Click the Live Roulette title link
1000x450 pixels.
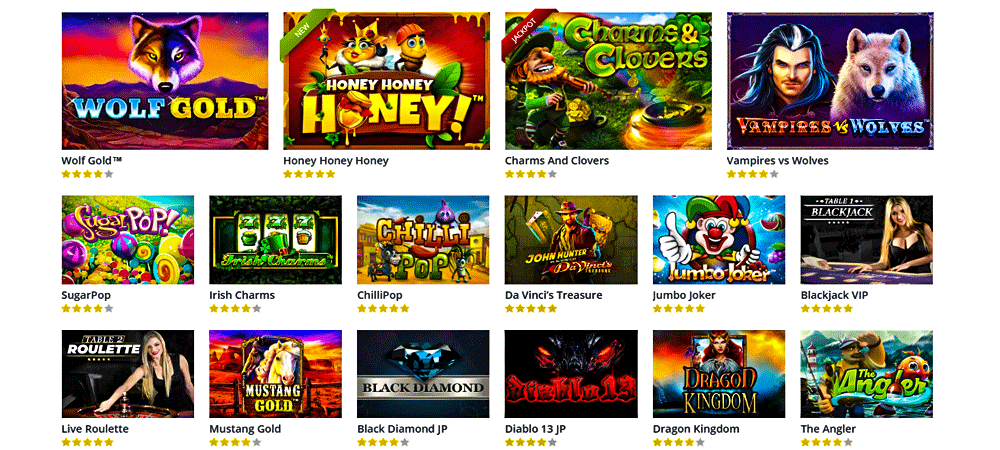pos(95,429)
